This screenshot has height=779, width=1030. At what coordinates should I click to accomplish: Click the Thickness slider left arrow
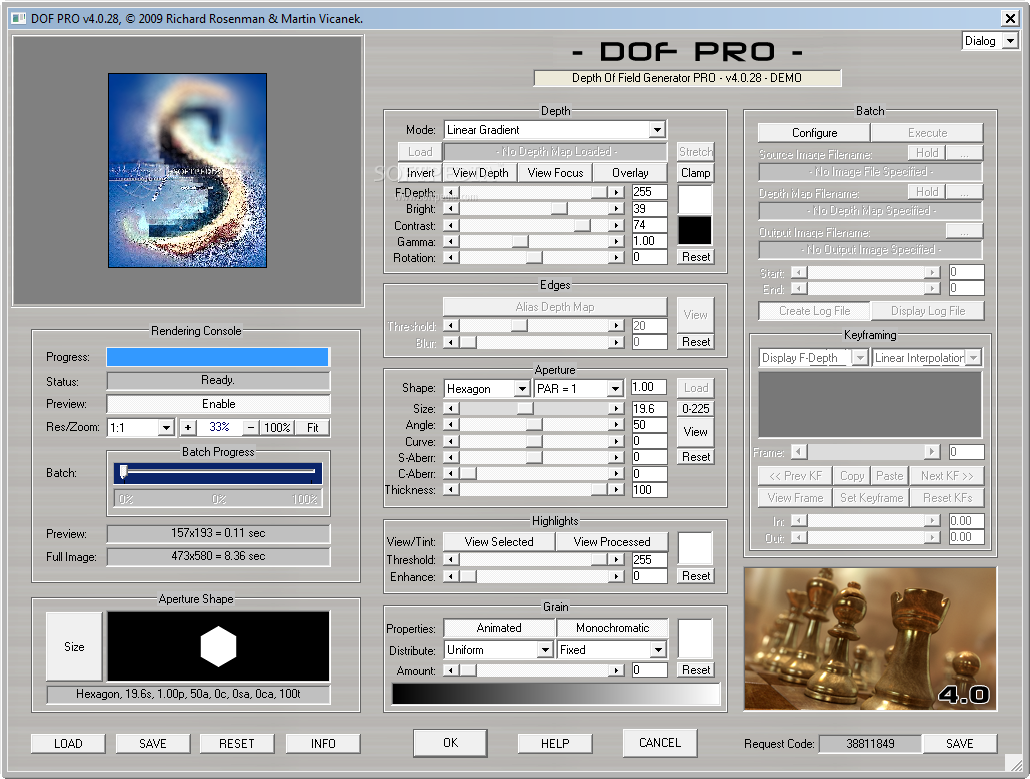(451, 489)
